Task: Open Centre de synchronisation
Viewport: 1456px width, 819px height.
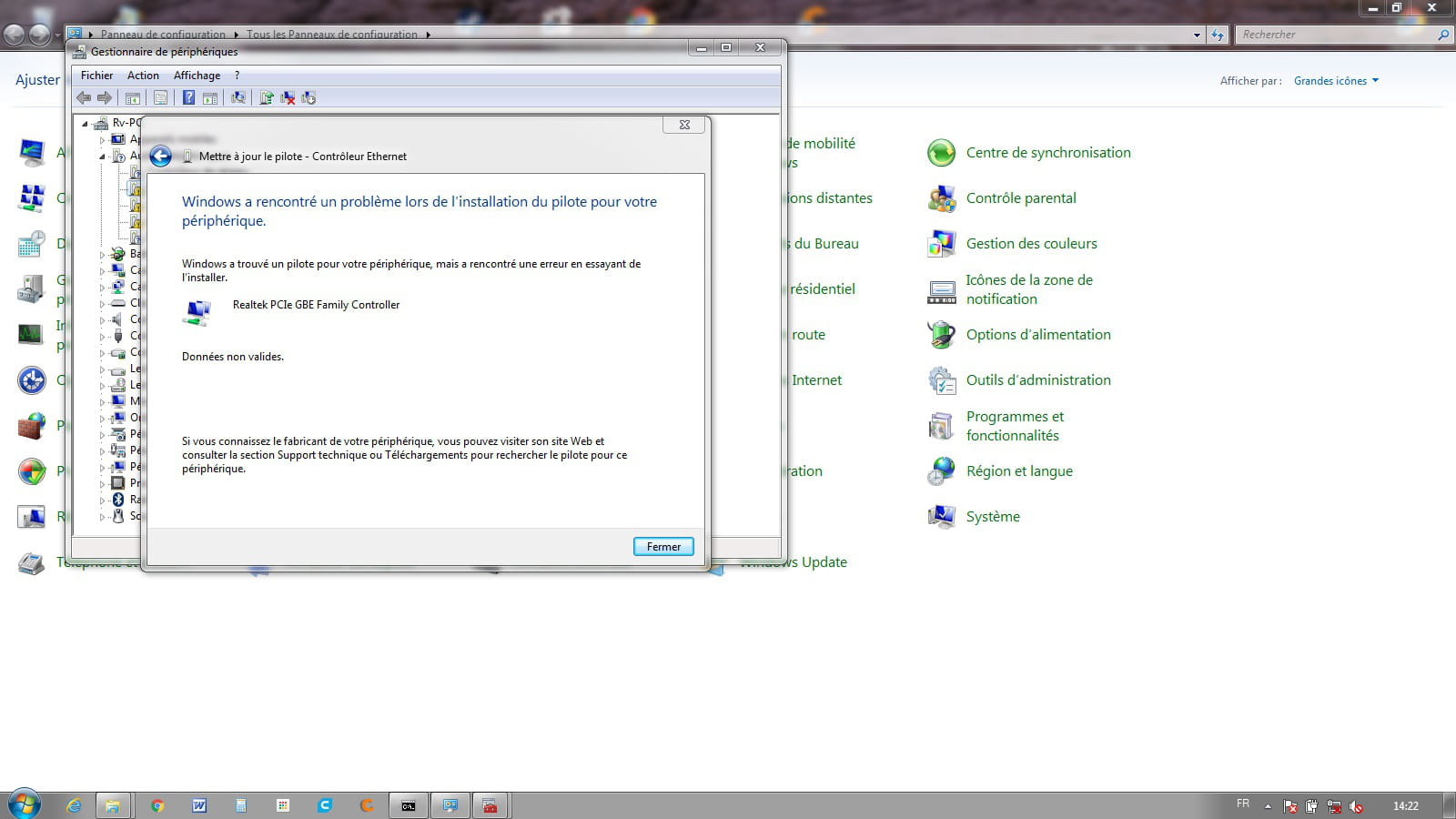Action: [x=1048, y=153]
